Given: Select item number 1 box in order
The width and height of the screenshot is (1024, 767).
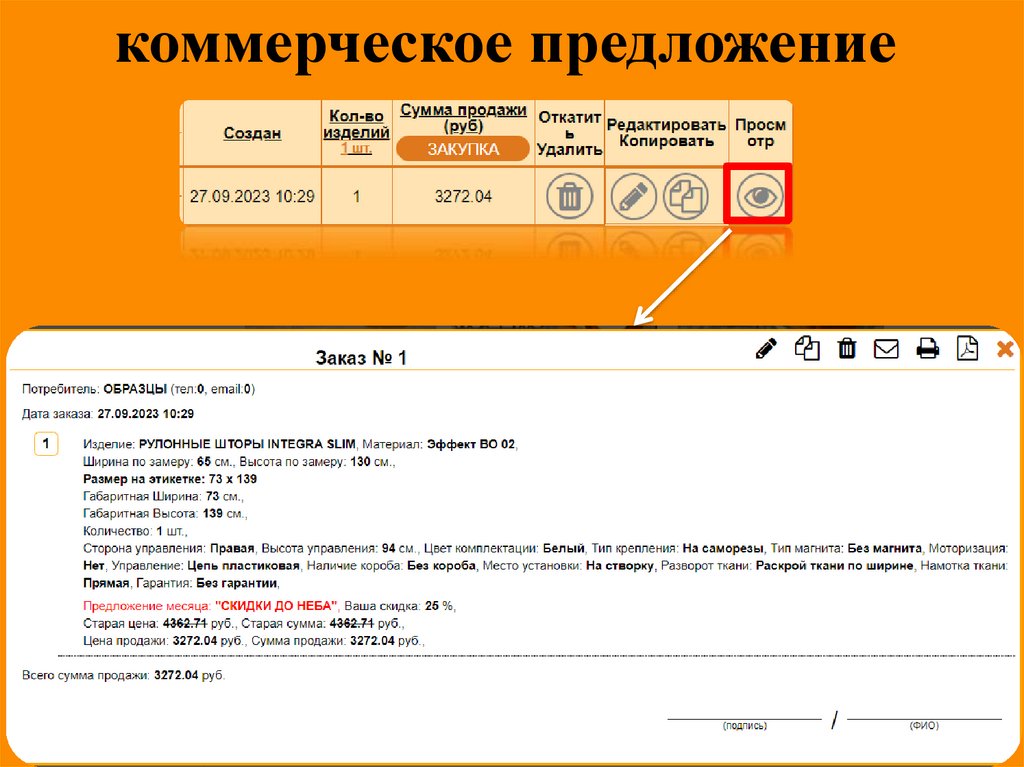Looking at the screenshot, I should pyautogui.click(x=46, y=444).
